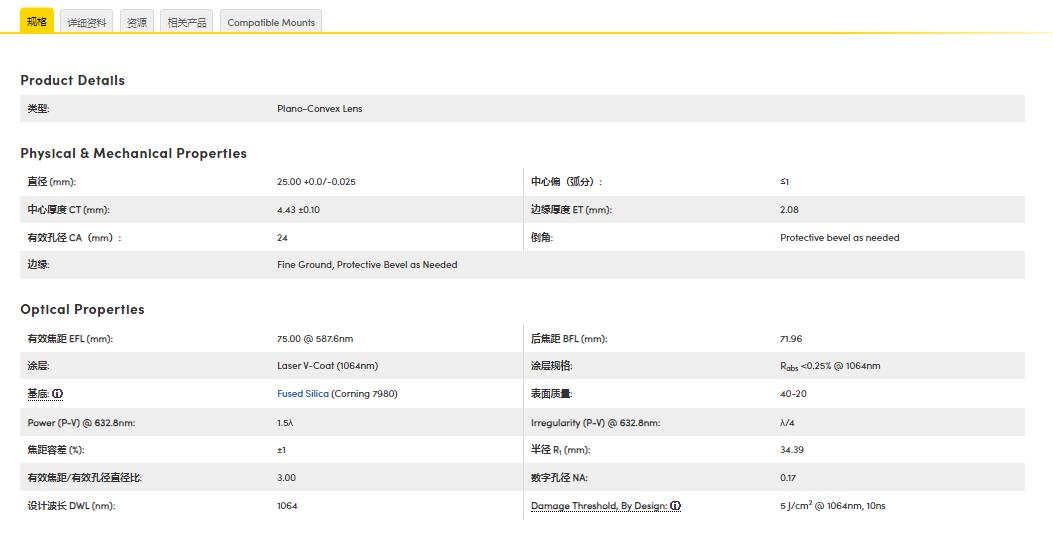Open the 详细资料 tab
Screen dimensions: 1053x538
pos(87,22)
